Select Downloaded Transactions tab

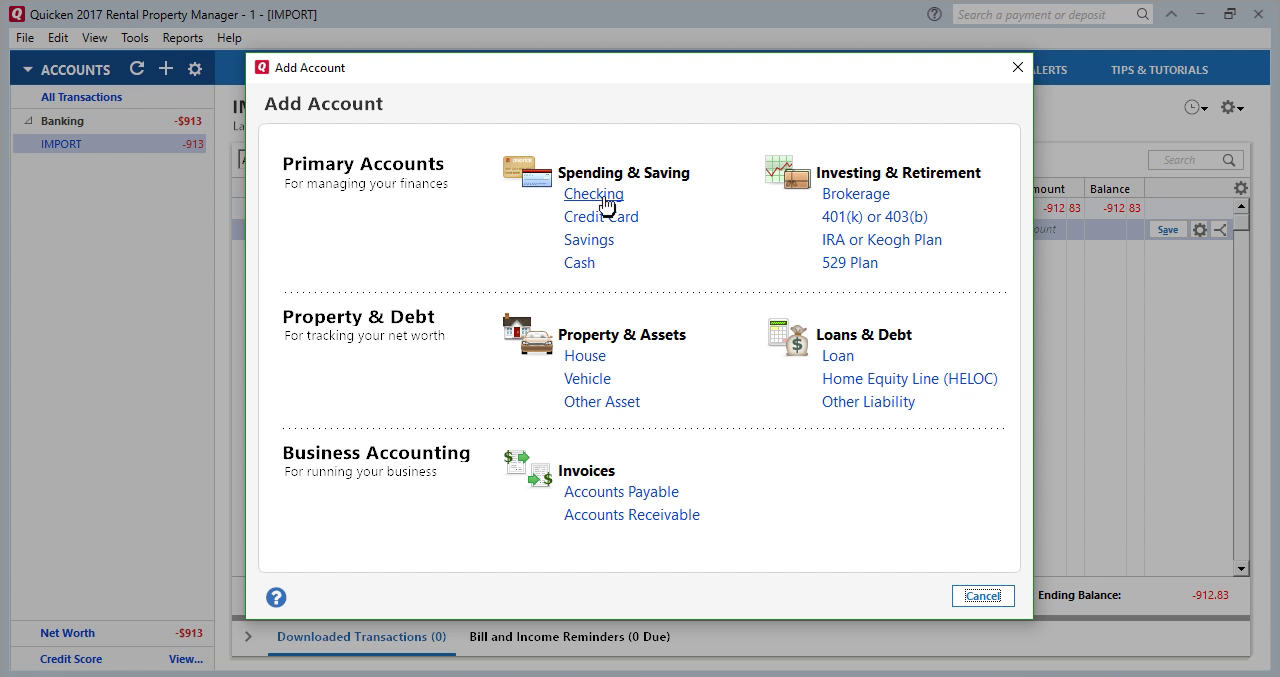click(361, 637)
